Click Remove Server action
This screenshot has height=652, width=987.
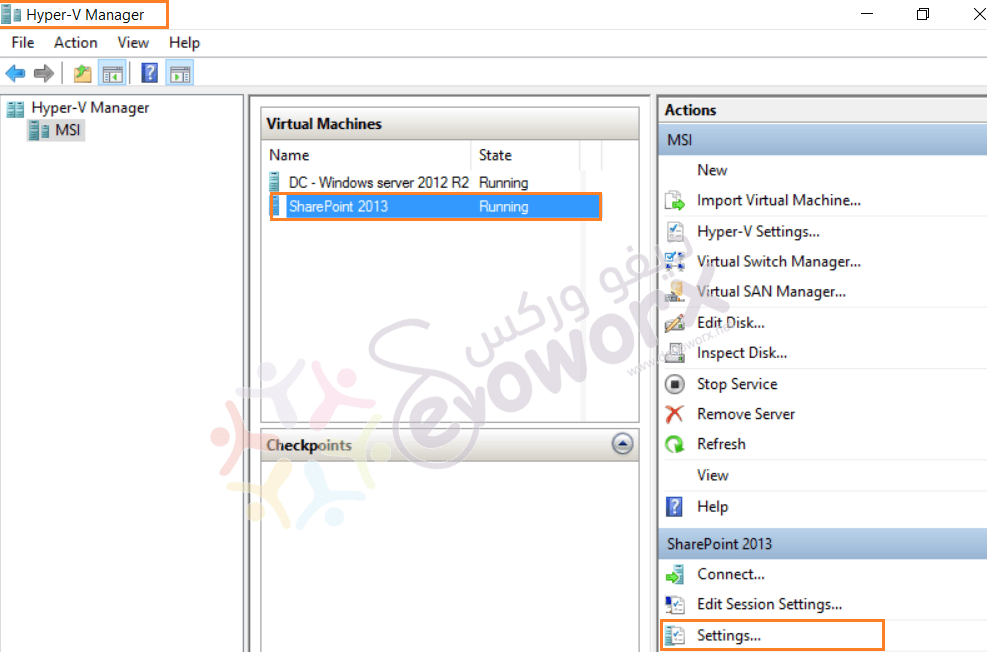(745, 414)
